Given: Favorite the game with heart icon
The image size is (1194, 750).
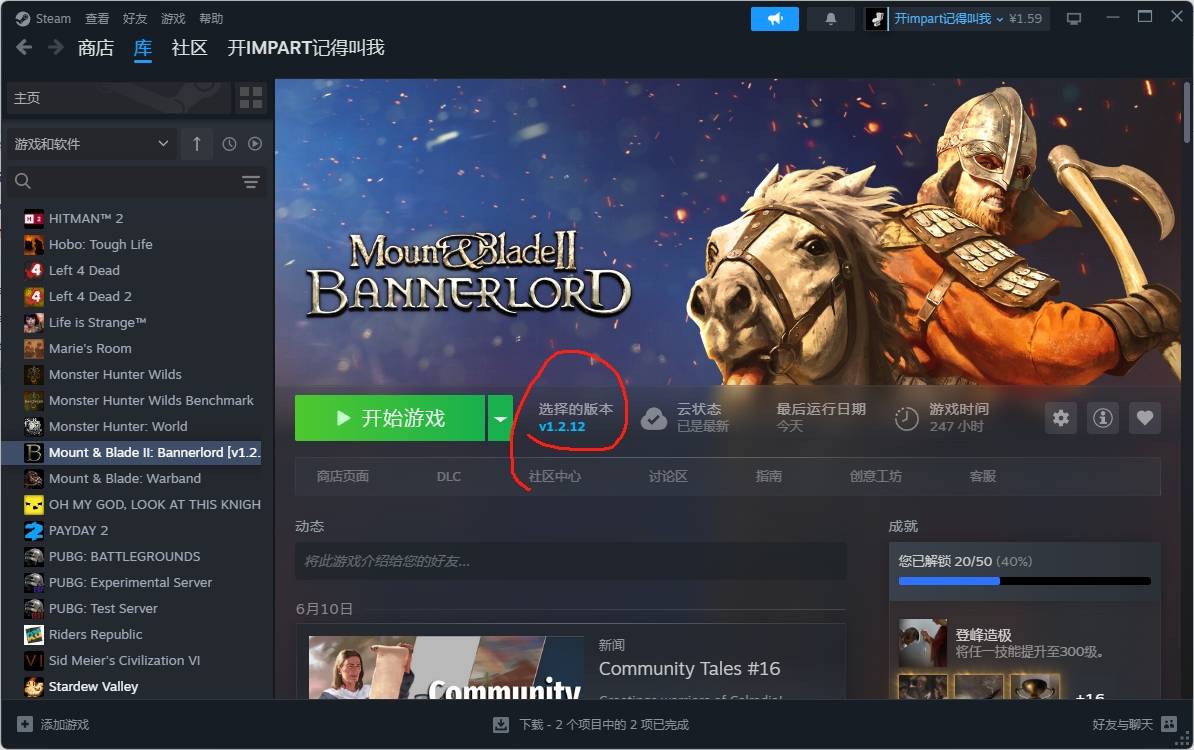Looking at the screenshot, I should coord(1145,418).
